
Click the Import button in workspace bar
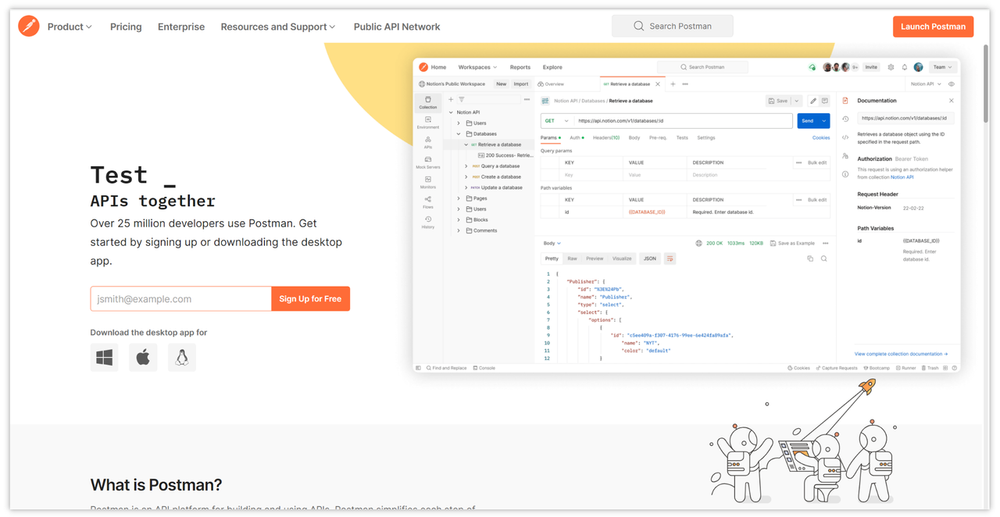click(521, 84)
